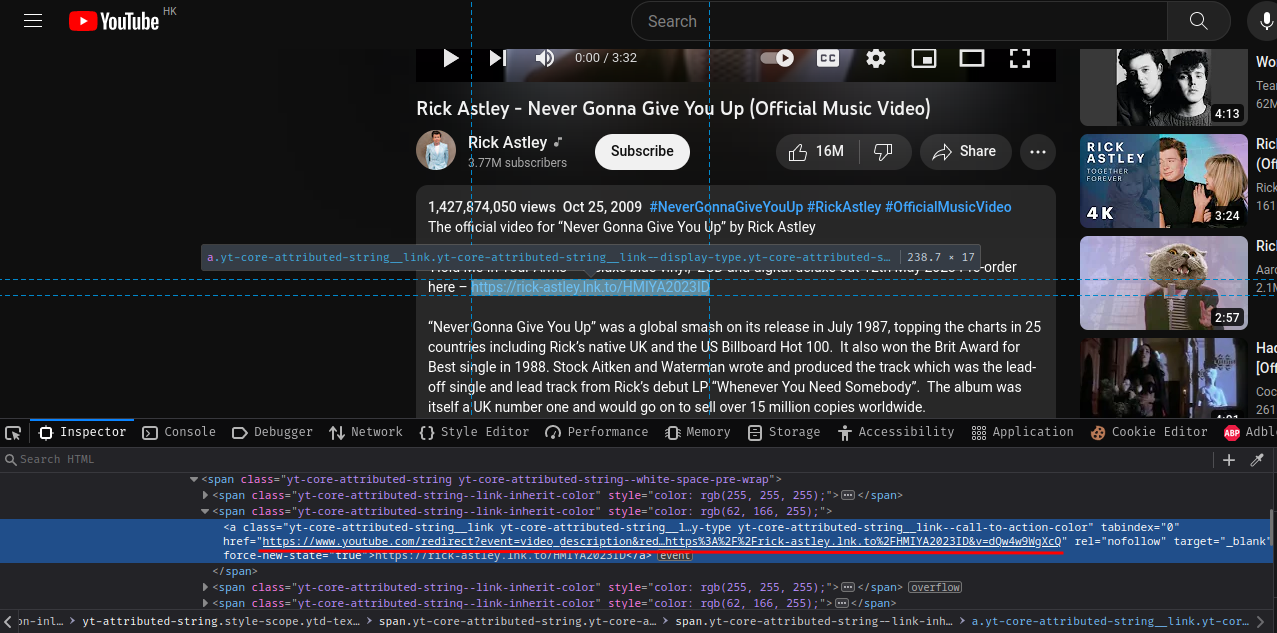Switch to the Storage tab
This screenshot has width=1277, height=633.
(784, 432)
